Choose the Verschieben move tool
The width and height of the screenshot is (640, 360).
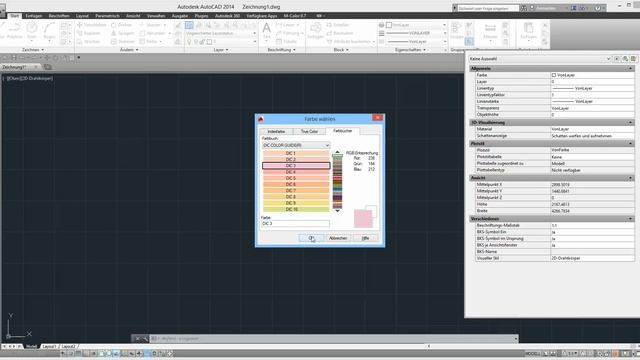[91, 25]
